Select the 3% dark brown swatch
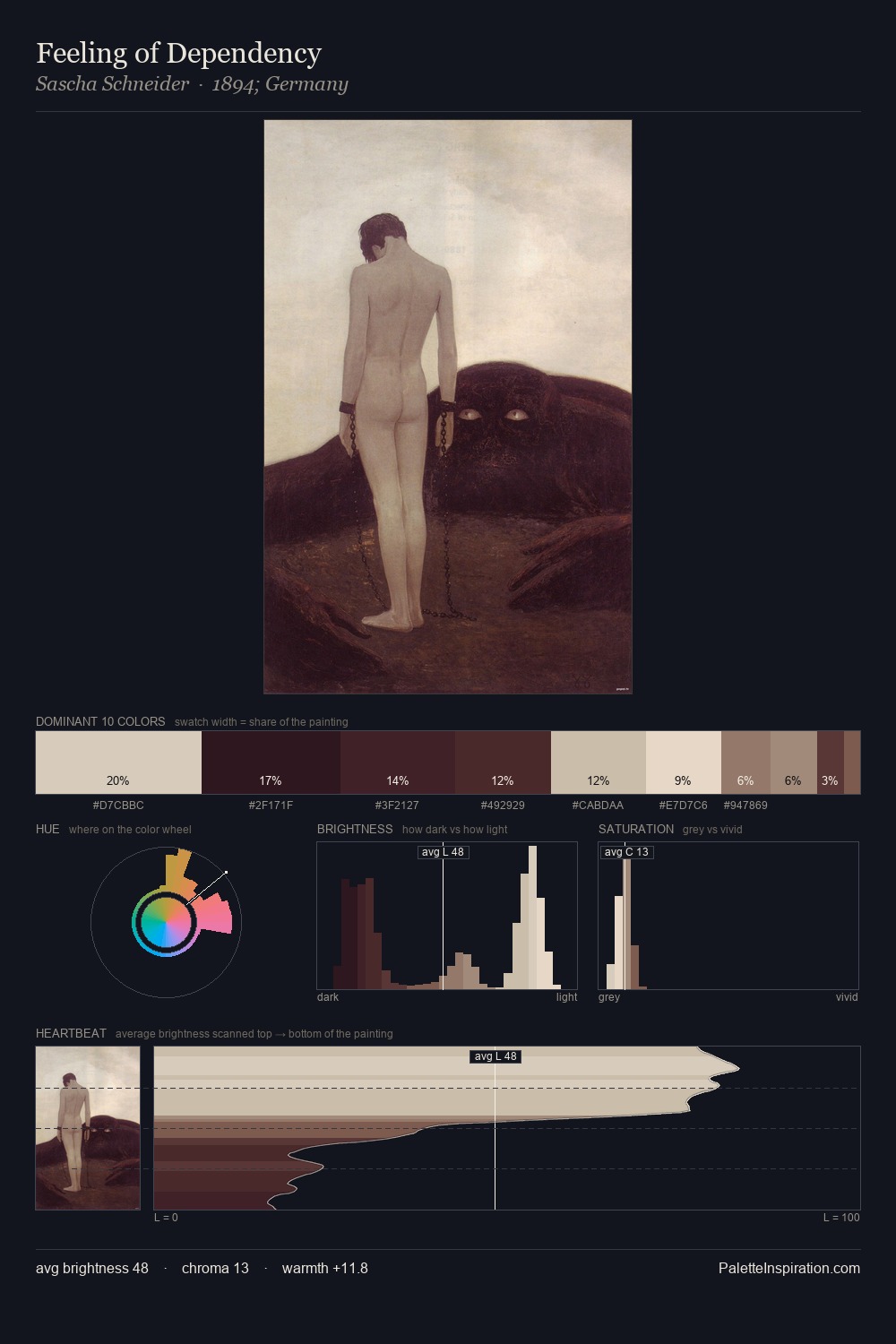896x1344 pixels. [831, 762]
